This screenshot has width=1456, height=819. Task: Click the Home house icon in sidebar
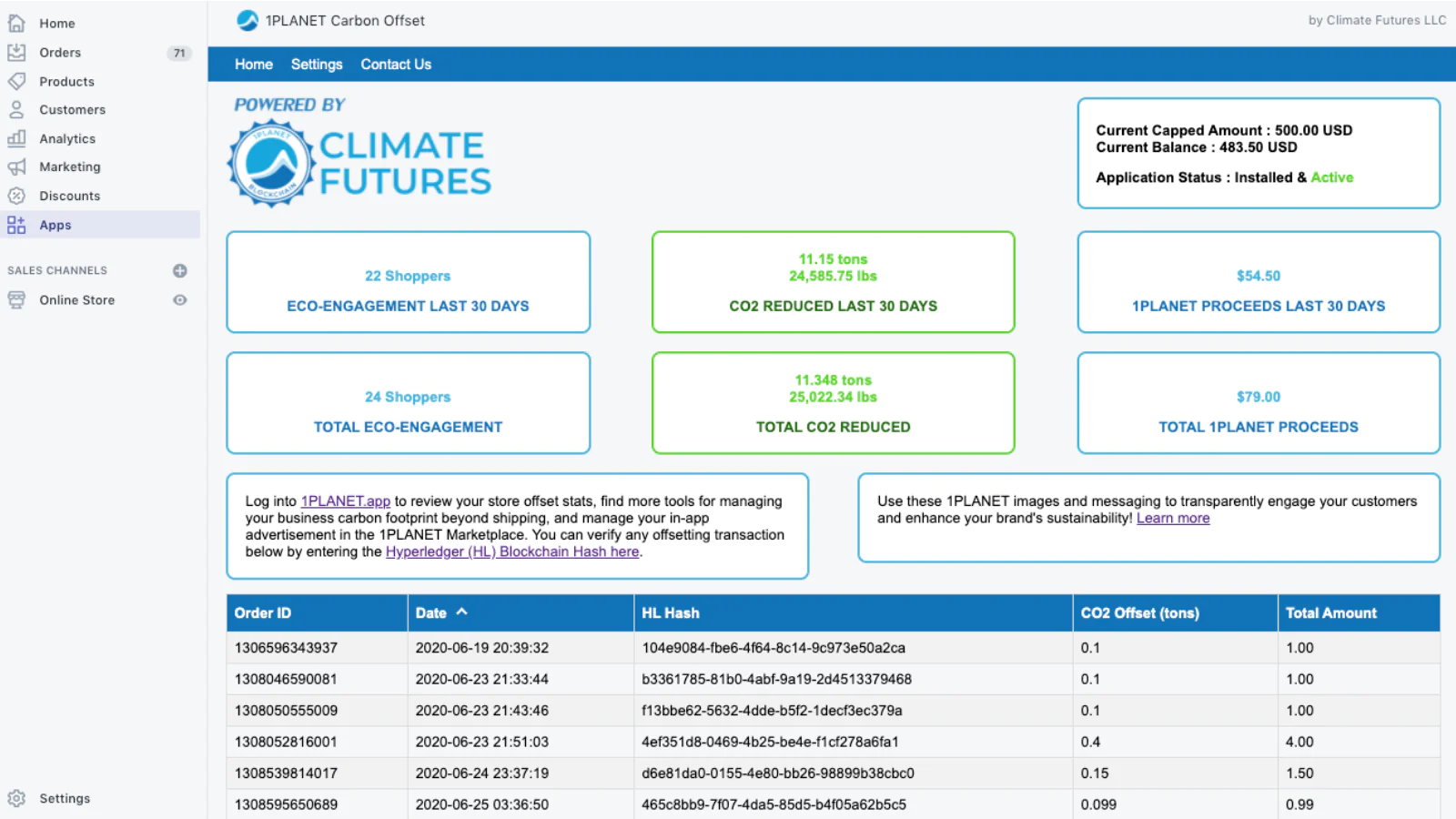pyautogui.click(x=16, y=23)
